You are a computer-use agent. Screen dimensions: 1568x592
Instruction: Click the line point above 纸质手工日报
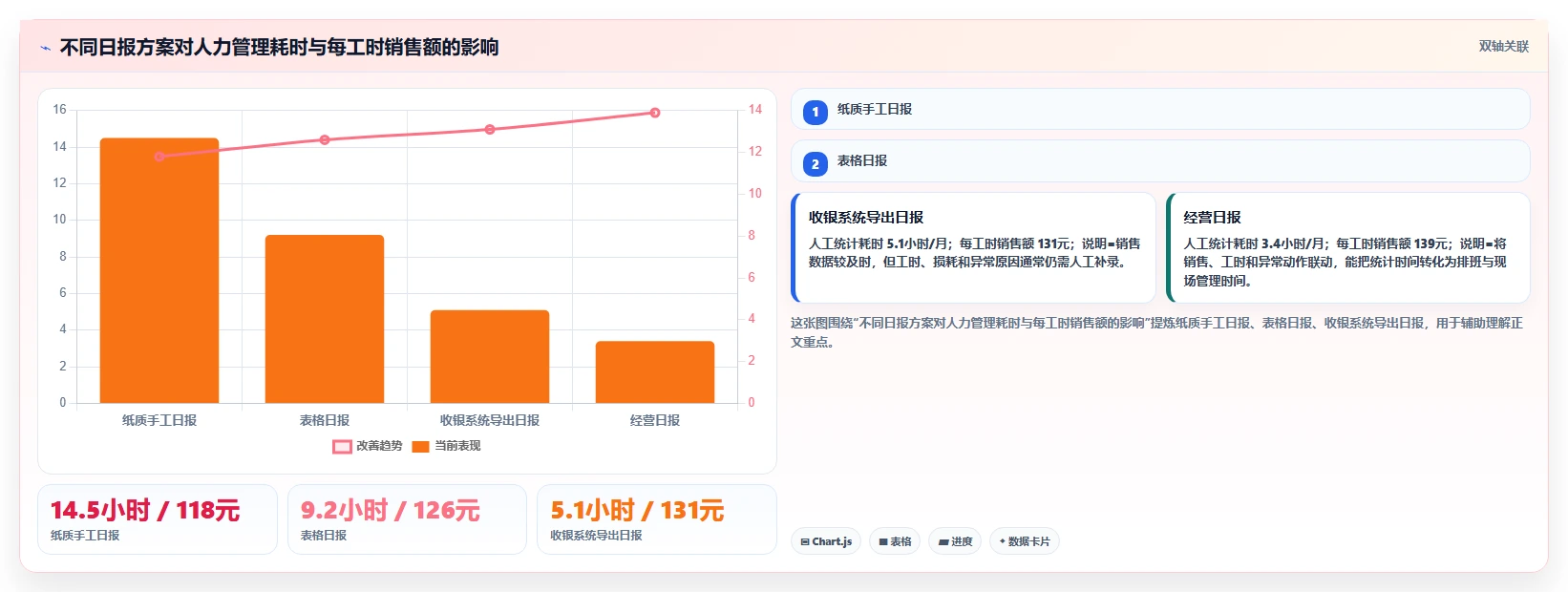click(x=159, y=157)
